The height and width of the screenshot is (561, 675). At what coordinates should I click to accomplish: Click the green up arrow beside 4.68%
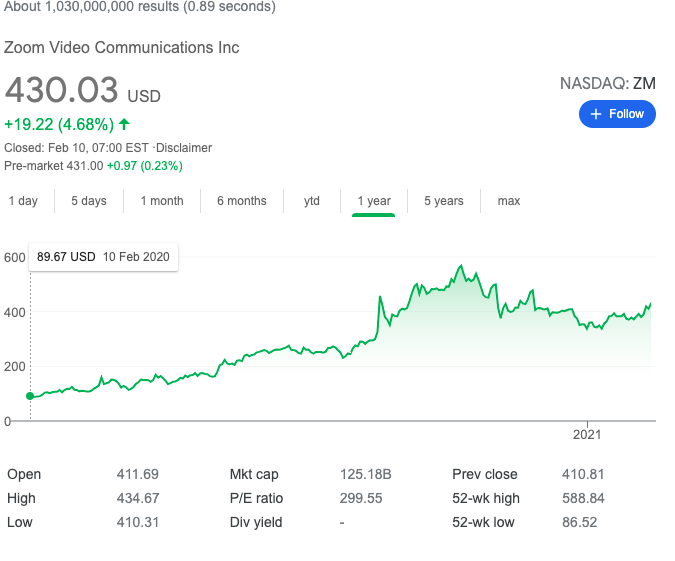(x=124, y=124)
